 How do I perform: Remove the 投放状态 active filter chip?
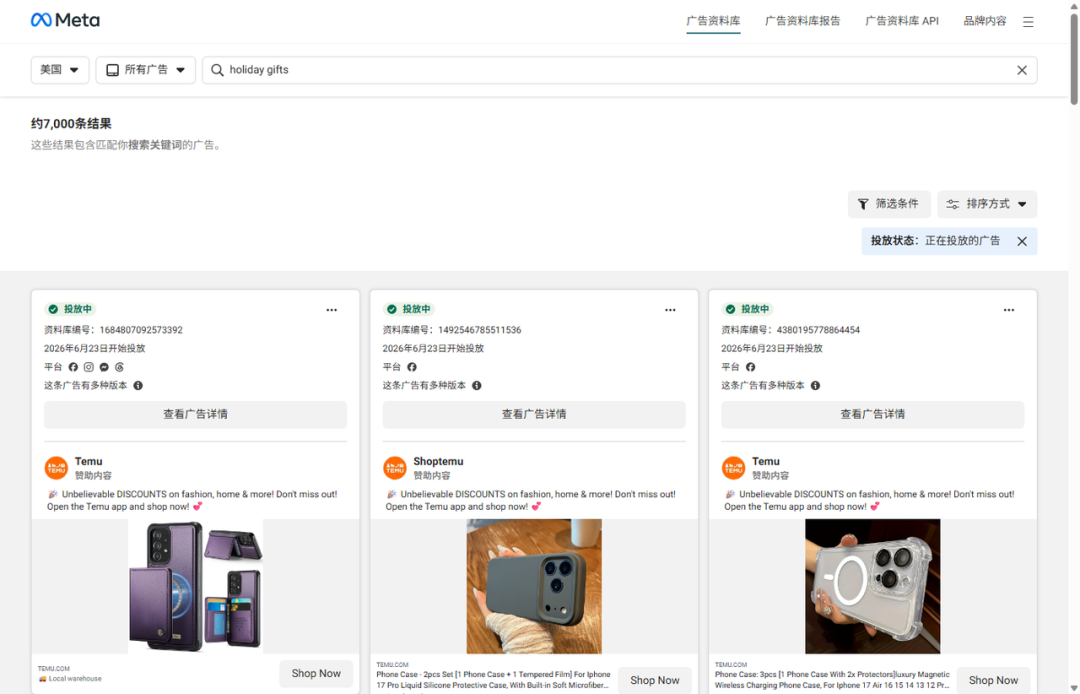click(x=1022, y=241)
